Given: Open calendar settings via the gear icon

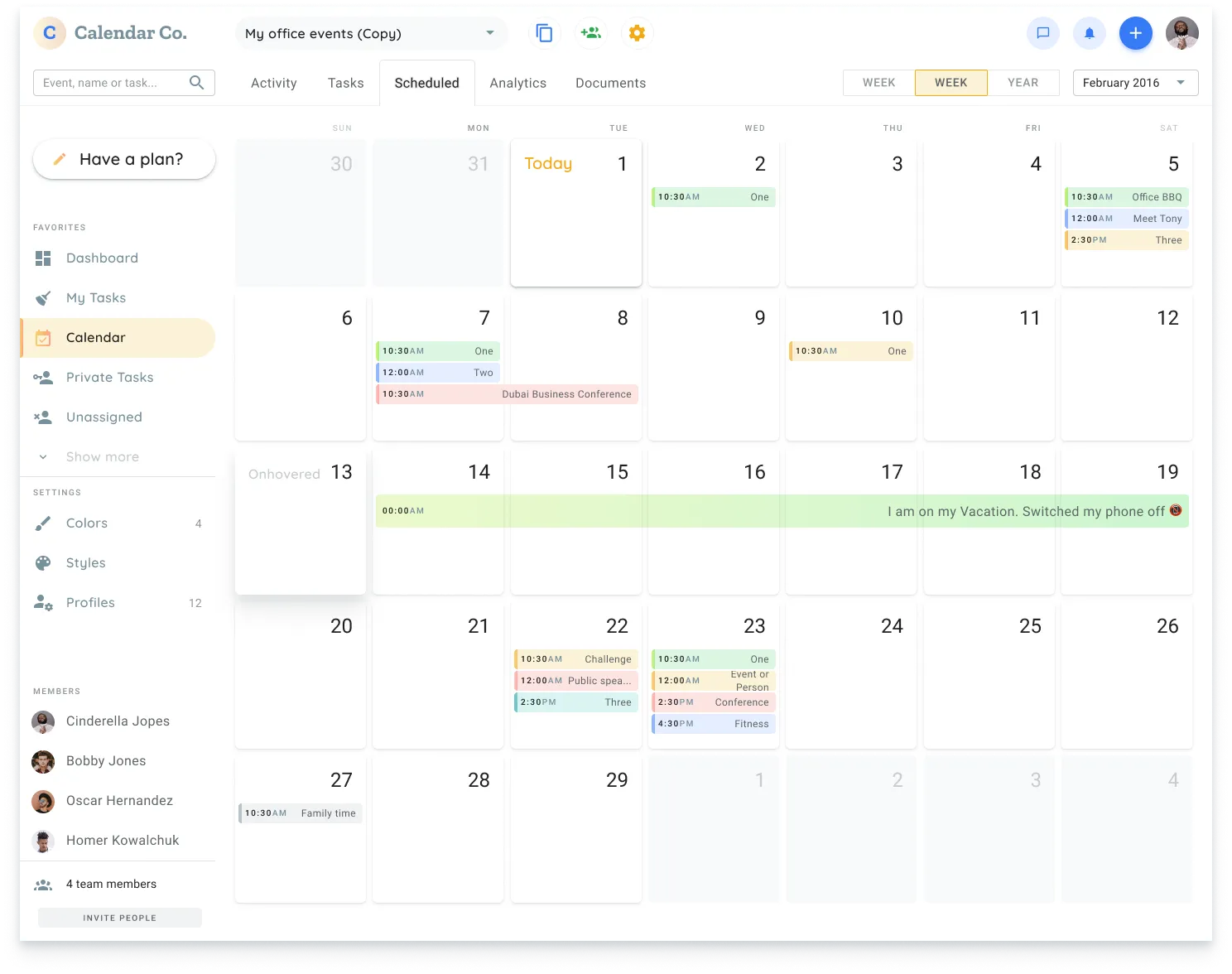Looking at the screenshot, I should click(637, 33).
